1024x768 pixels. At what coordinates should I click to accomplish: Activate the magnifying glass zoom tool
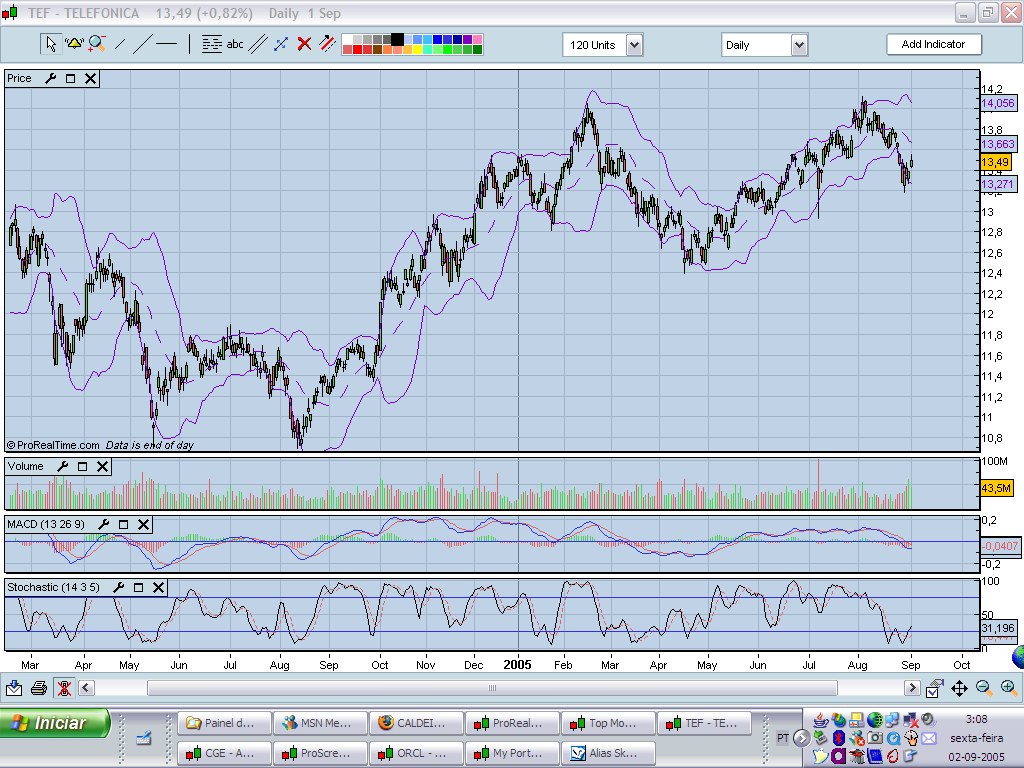pos(96,44)
